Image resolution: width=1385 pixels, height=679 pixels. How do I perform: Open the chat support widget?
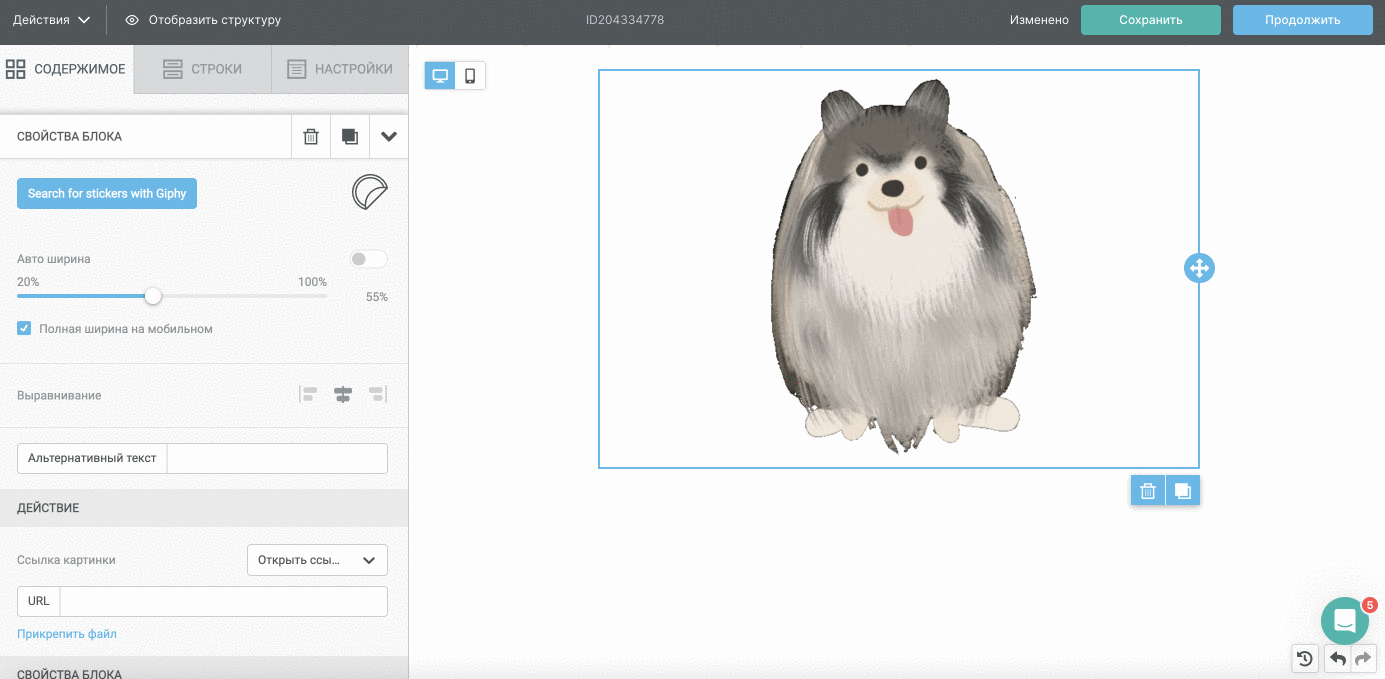(x=1345, y=620)
